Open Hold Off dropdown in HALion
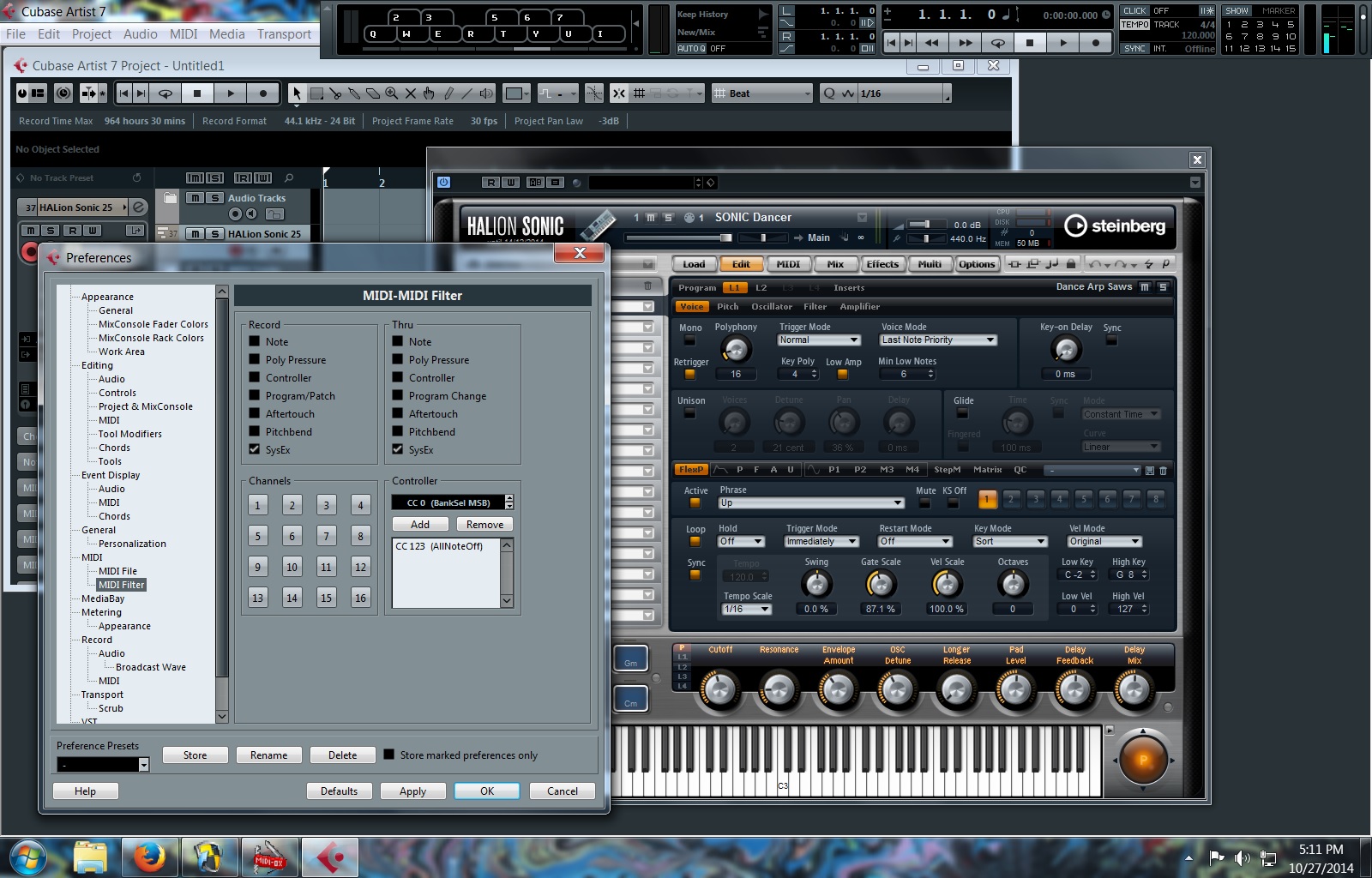The width and height of the screenshot is (1372, 878). point(741,542)
